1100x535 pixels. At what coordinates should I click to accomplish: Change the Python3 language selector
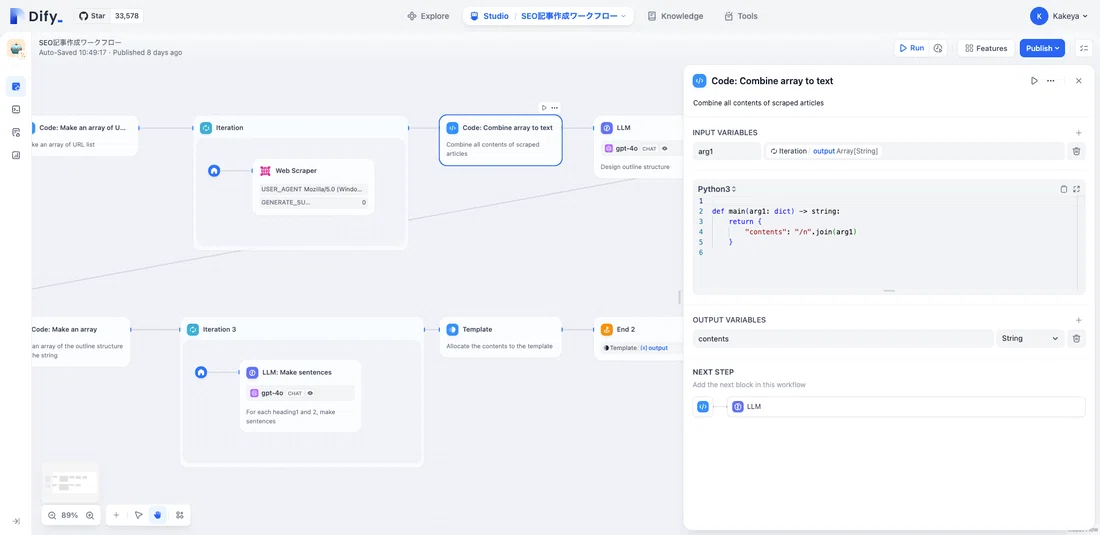(x=717, y=189)
